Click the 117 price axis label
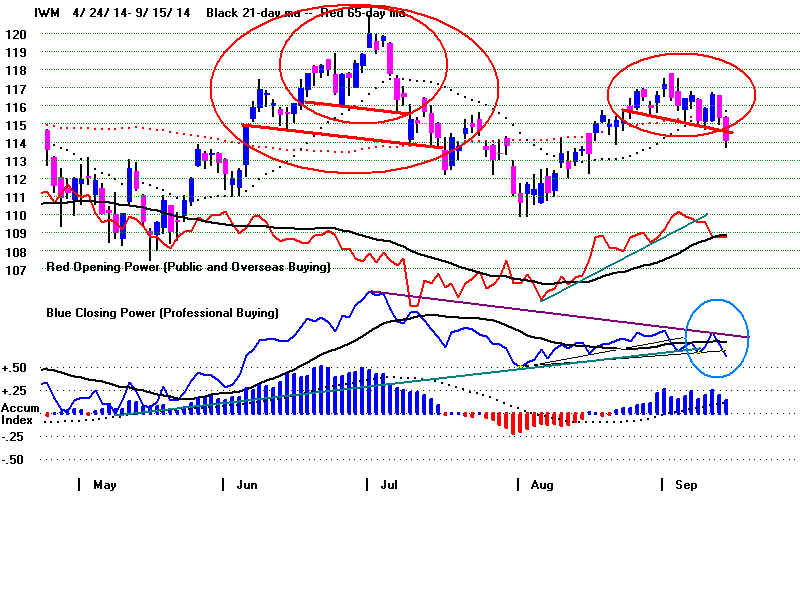The height and width of the screenshot is (600, 800). pyautogui.click(x=15, y=89)
